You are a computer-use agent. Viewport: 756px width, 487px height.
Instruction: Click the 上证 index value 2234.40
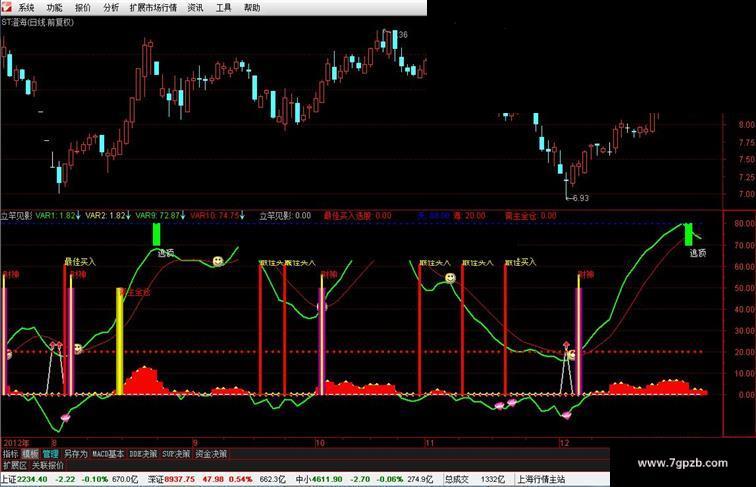(32, 479)
